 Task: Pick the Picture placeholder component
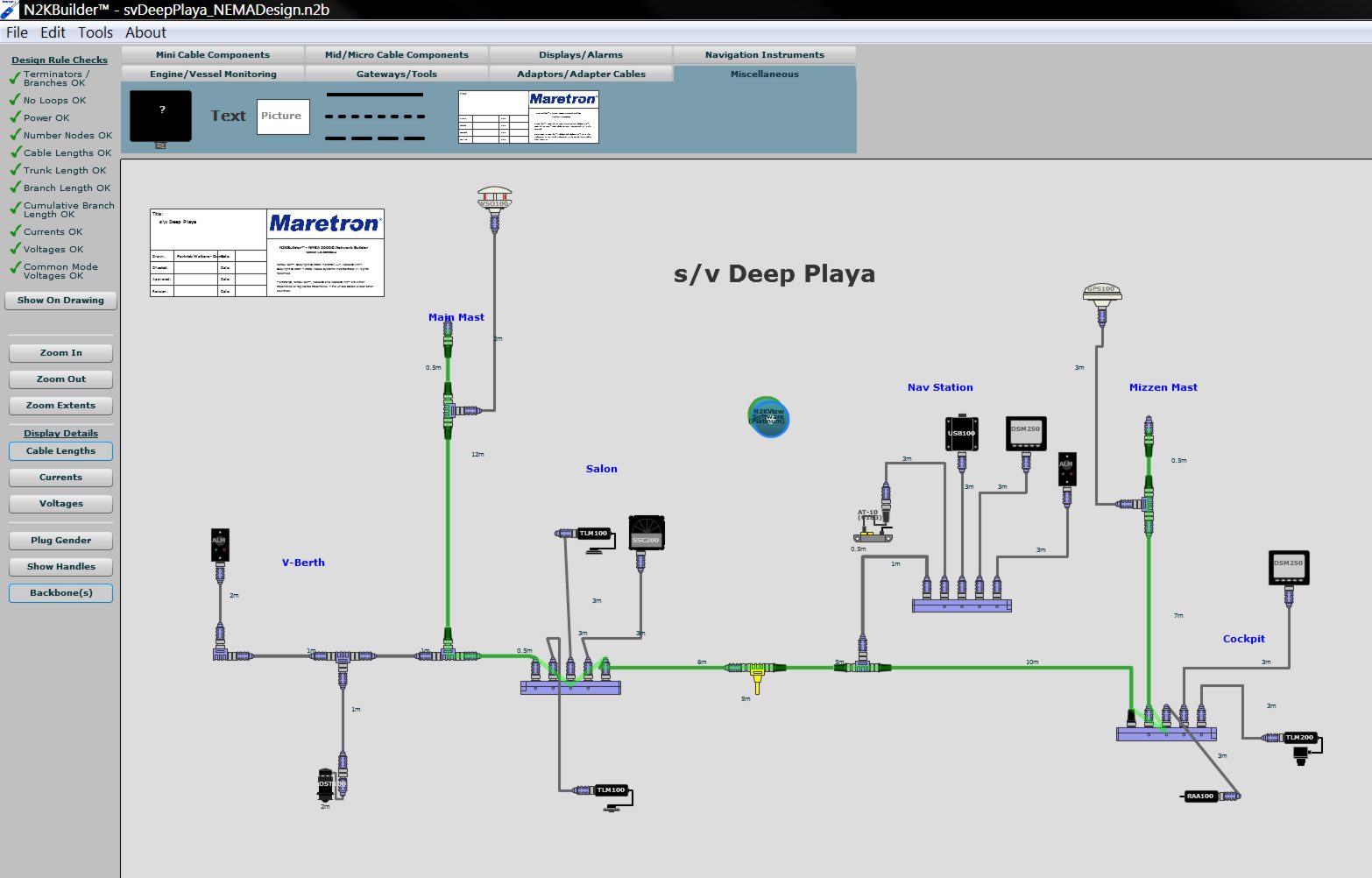pos(282,117)
